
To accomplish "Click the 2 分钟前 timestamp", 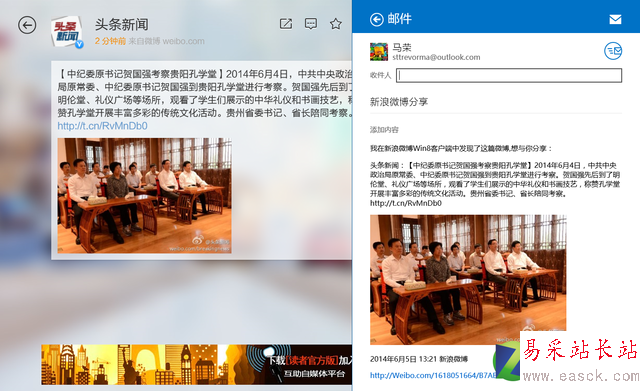I will [x=110, y=41].
